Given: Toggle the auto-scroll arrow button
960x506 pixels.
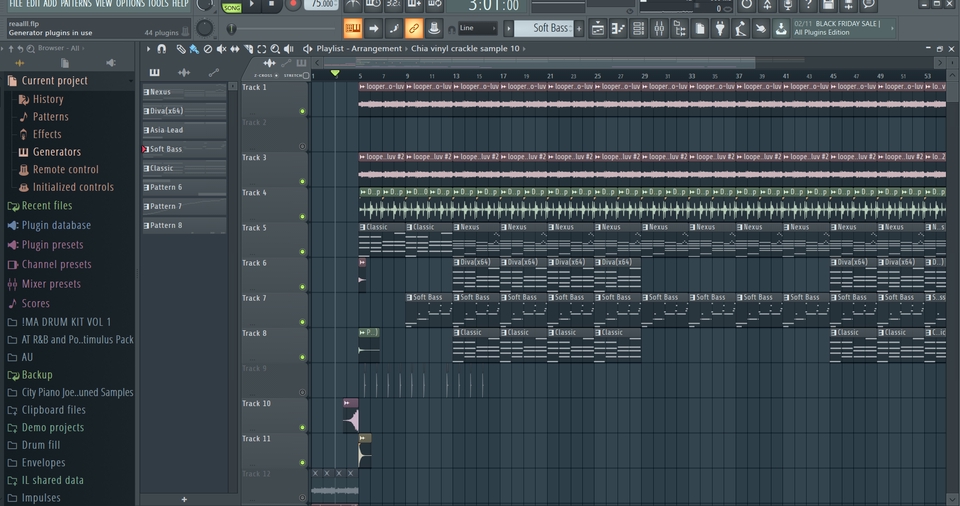Looking at the screenshot, I should coord(373,28).
